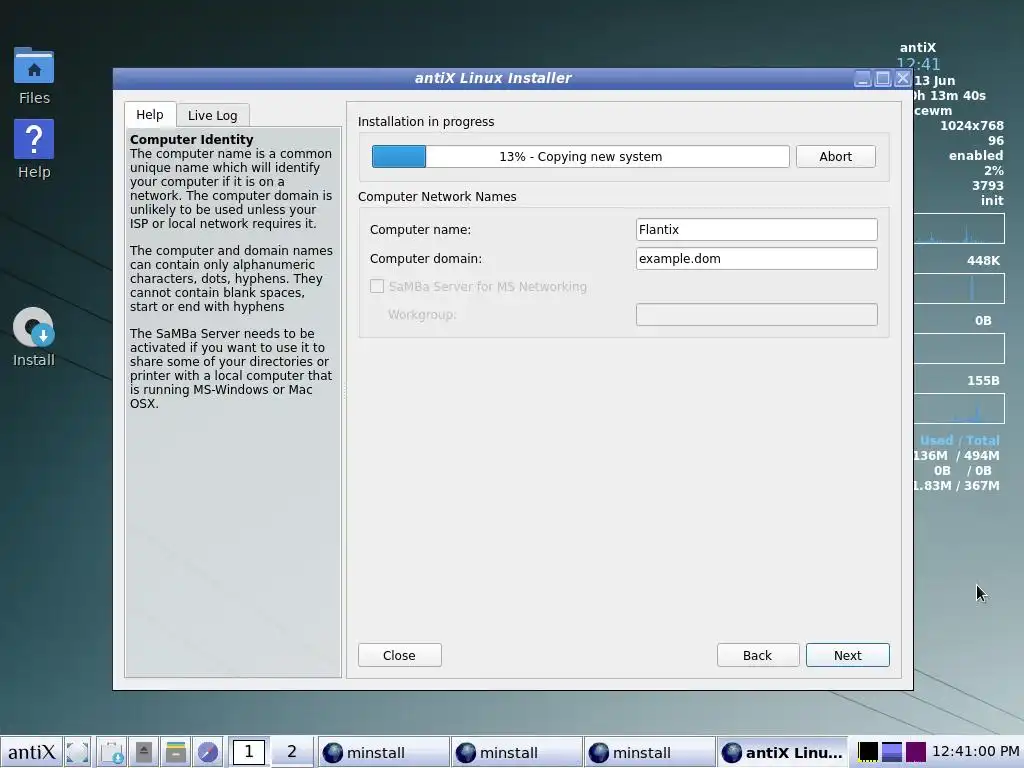Click the 13% Copying new system progress bar
This screenshot has width=1024, height=768.
(x=581, y=156)
